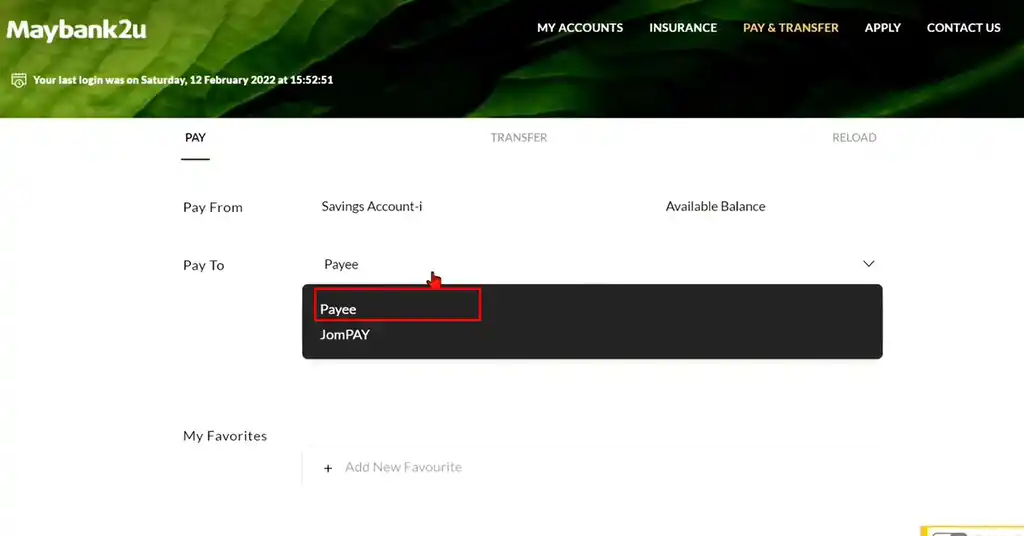This screenshot has width=1024, height=536.
Task: Click the Pay To label
Action: coord(204,266)
